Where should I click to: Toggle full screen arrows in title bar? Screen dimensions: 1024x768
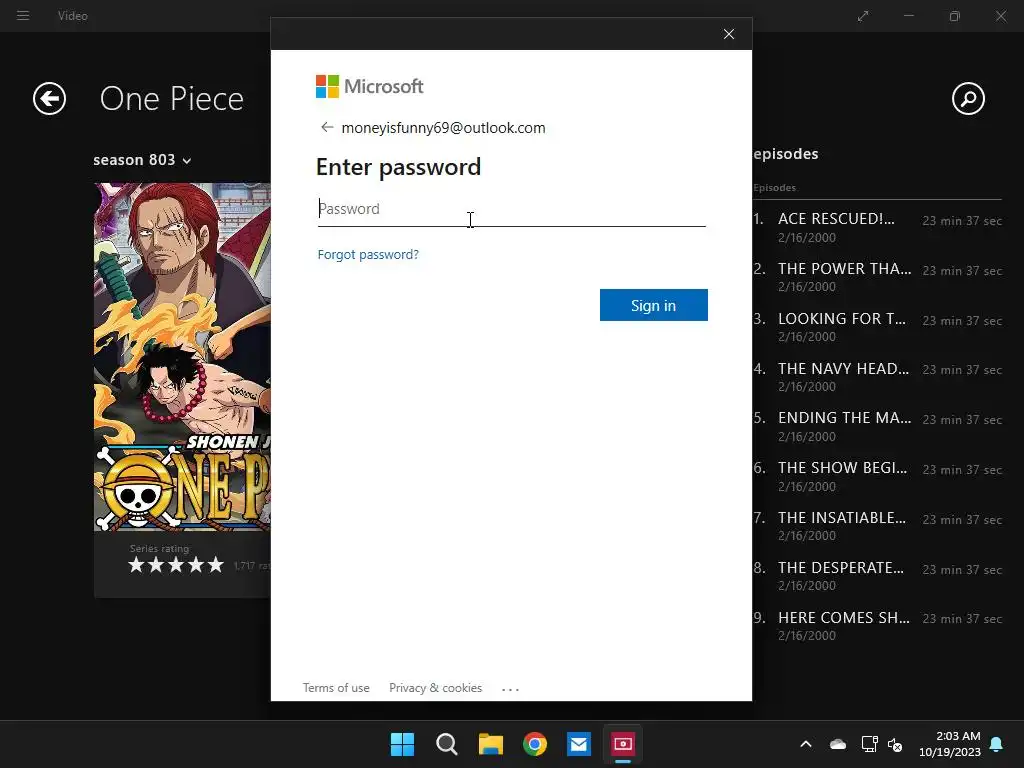click(x=863, y=16)
